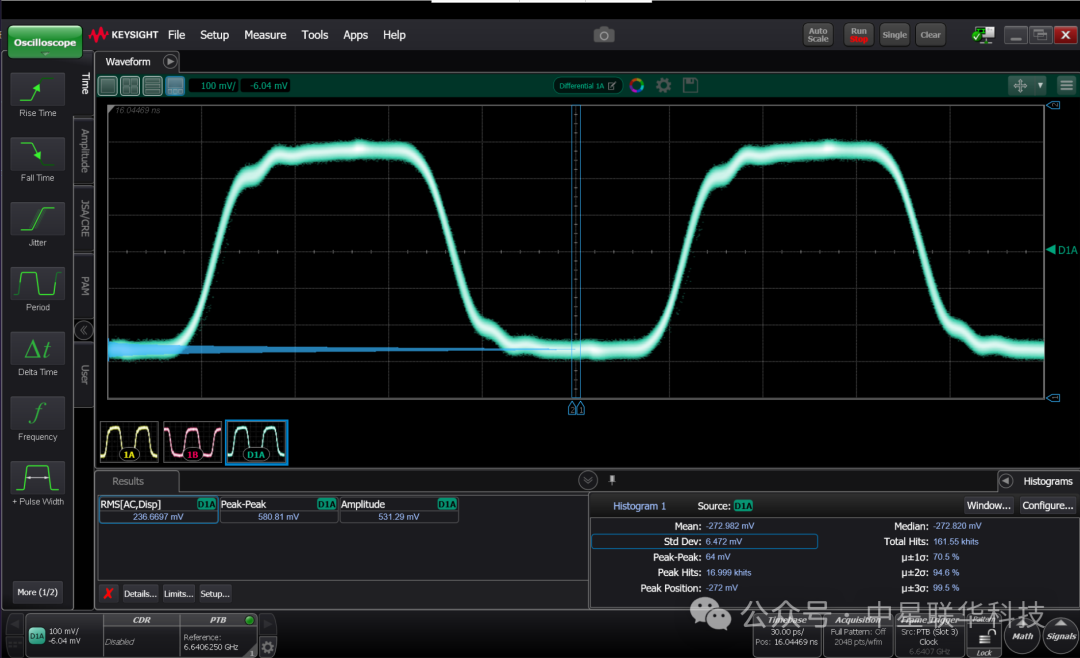Click the Auto Scale button
1080x658 pixels.
click(818, 34)
